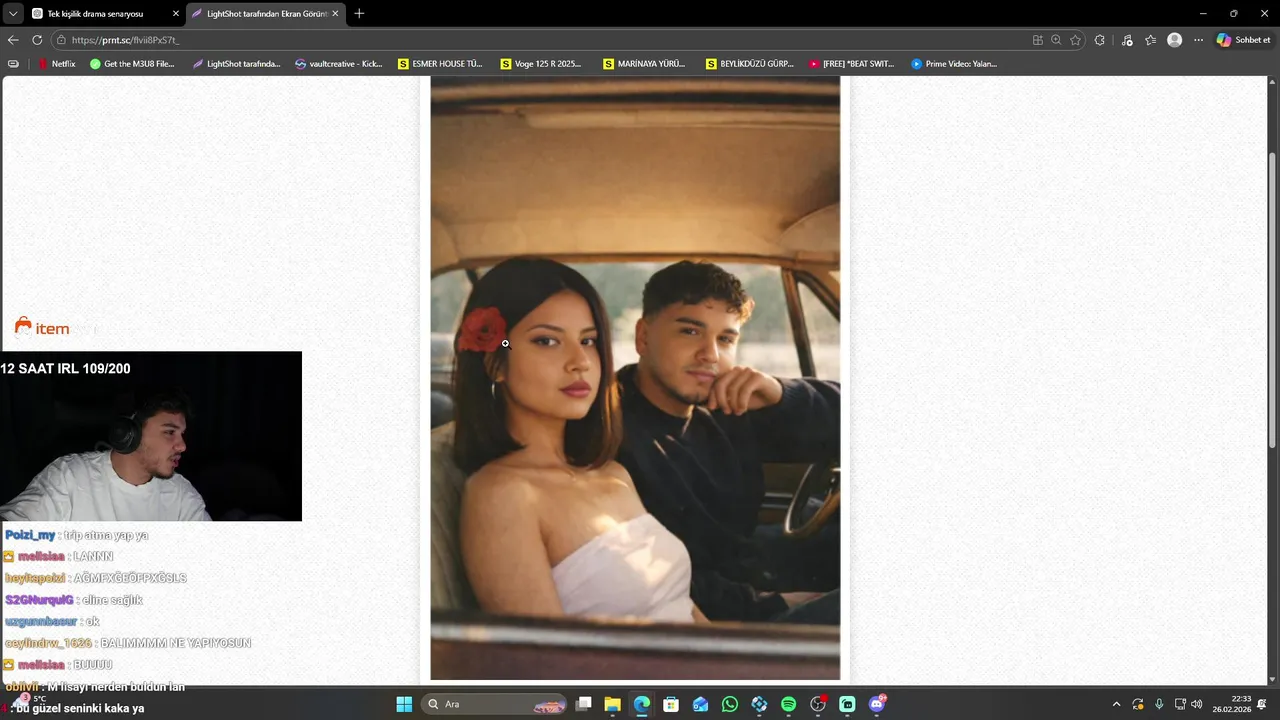Open the green Kick app on taskbar
This screenshot has height=720, width=1280.
847,704
